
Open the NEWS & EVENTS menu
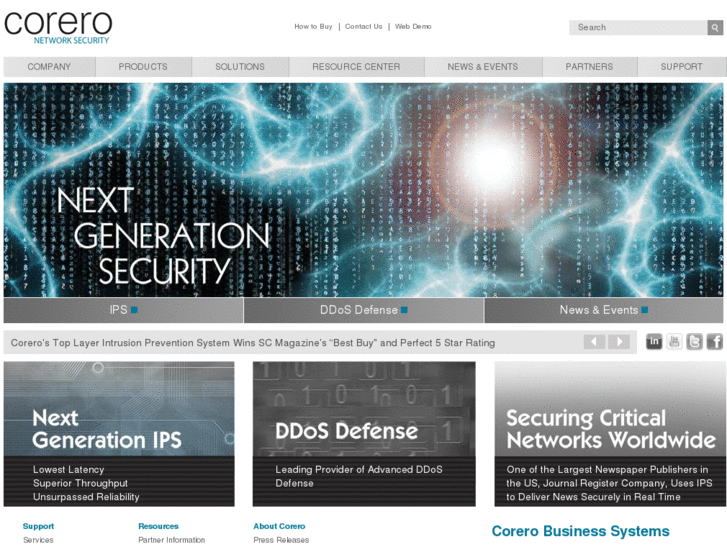pos(483,67)
